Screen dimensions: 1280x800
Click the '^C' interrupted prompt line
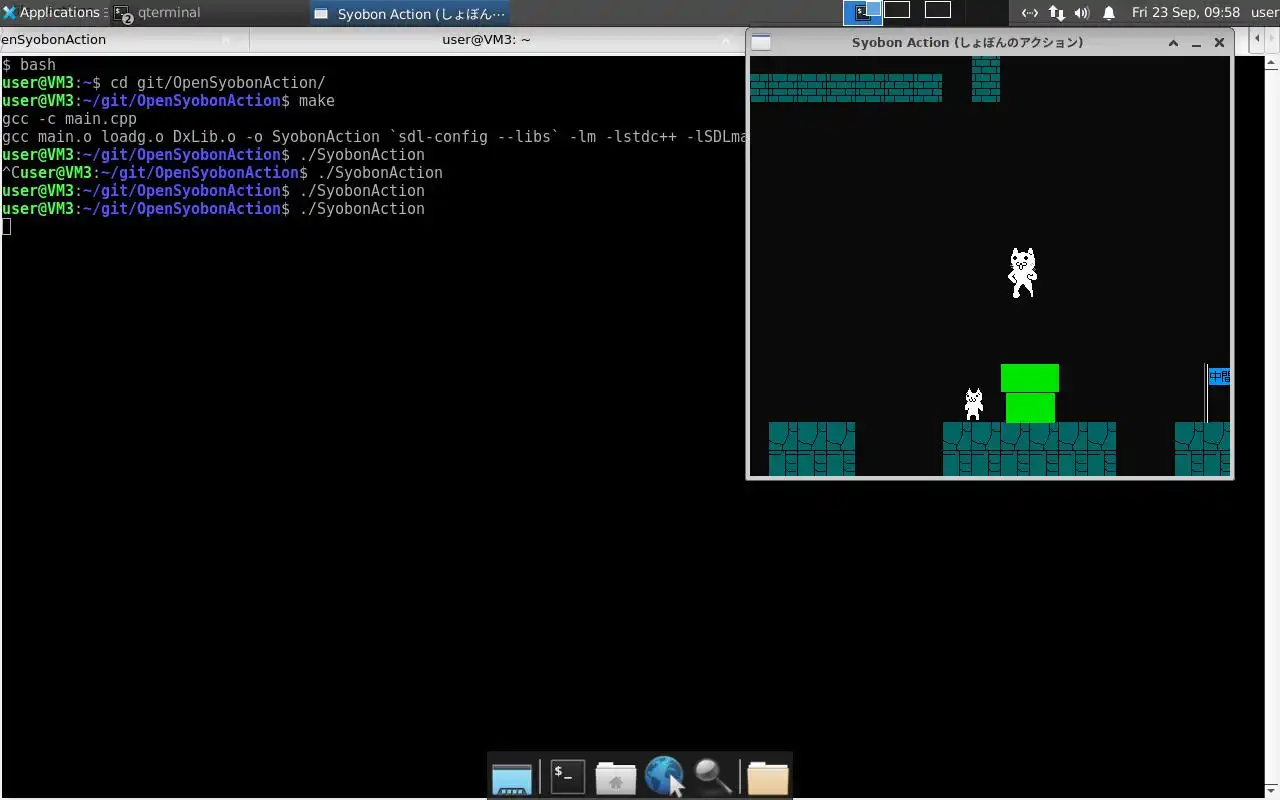coord(222,173)
